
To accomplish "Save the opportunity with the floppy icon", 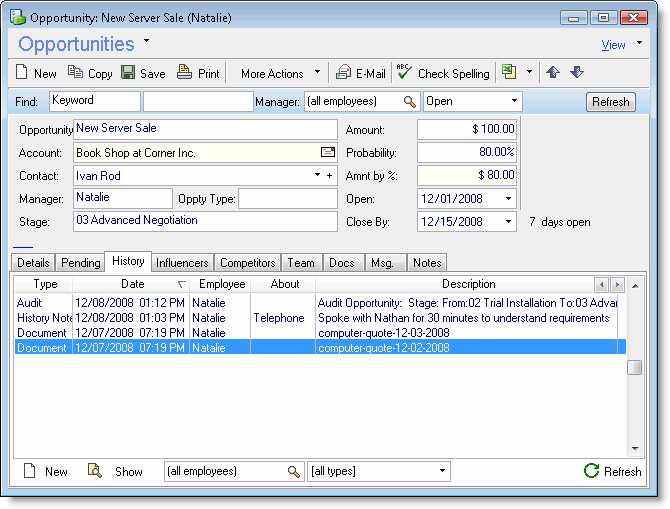I will pyautogui.click(x=129, y=73).
